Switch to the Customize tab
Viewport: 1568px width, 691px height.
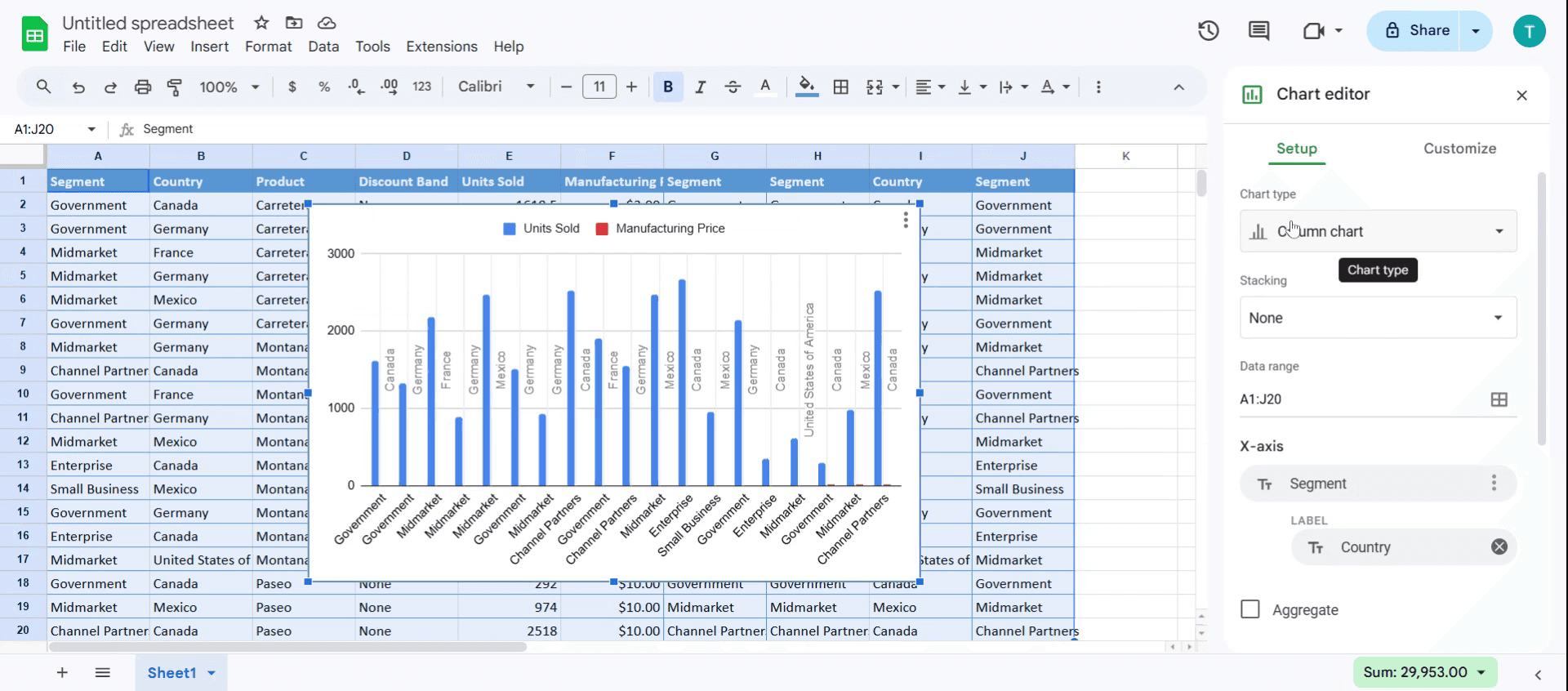click(1459, 149)
